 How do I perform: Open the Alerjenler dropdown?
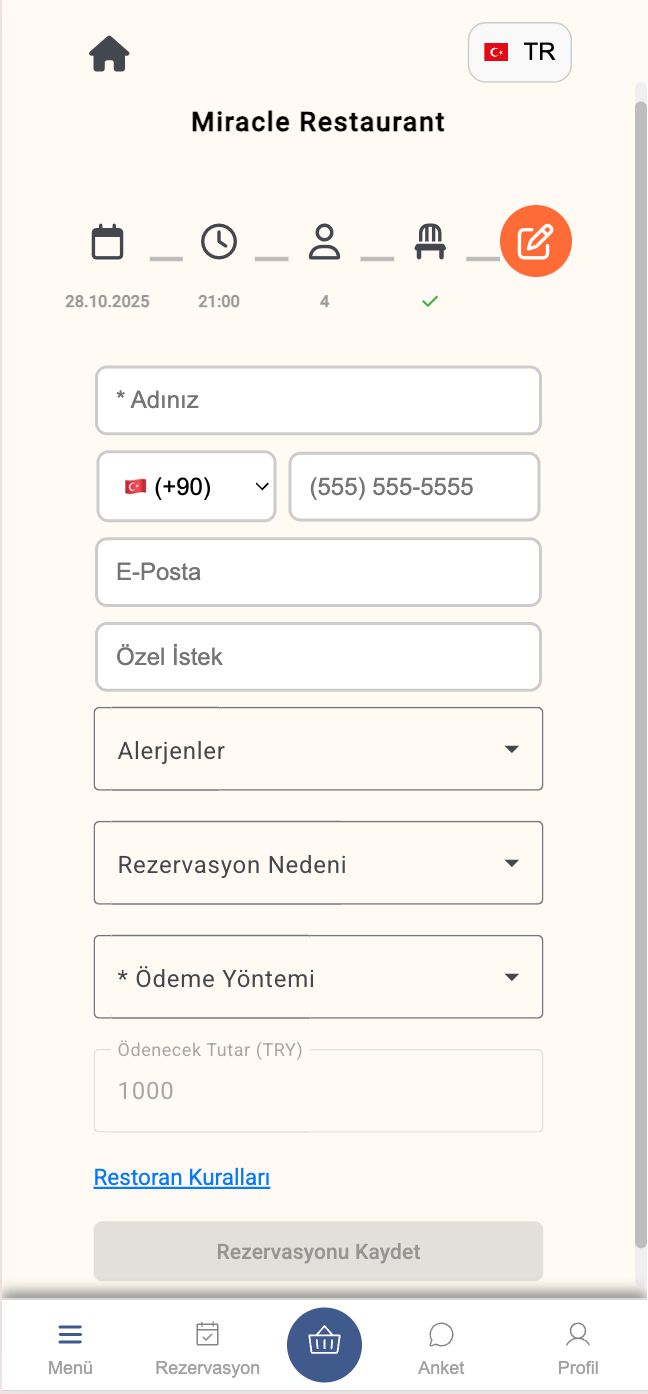[x=318, y=748]
